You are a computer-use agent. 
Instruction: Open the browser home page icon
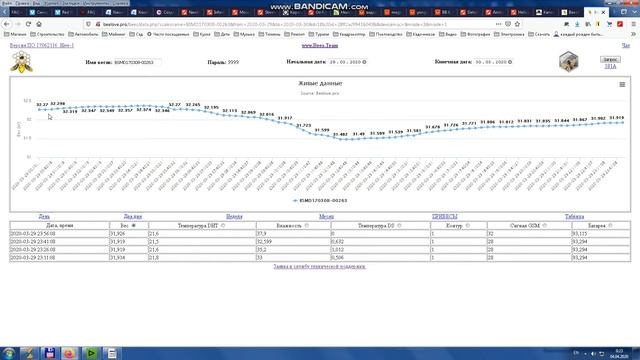point(39,24)
